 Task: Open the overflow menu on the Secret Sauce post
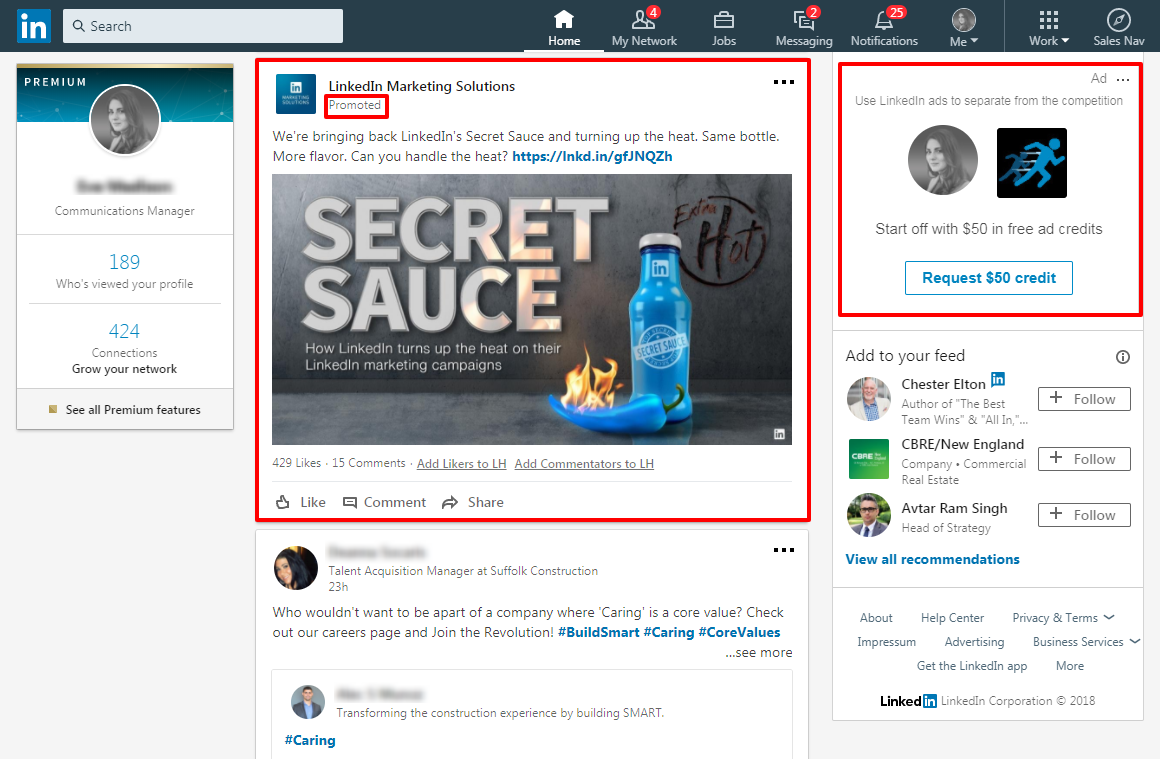(784, 82)
